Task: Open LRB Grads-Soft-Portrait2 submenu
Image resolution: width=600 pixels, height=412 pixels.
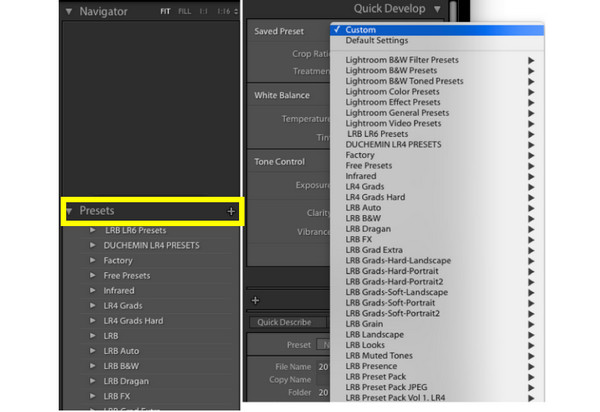Action: pyautogui.click(x=437, y=313)
